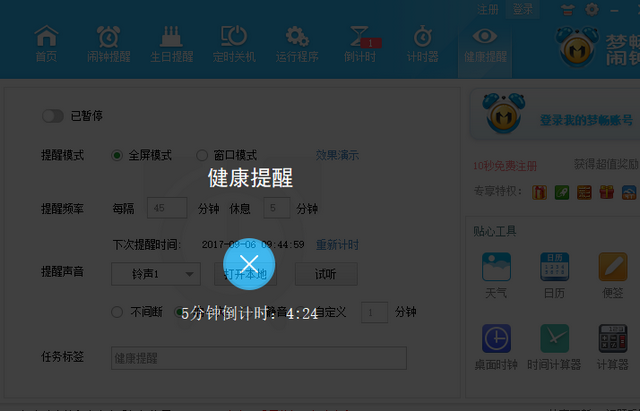
Task: Open the 首页 home tab
Action: coord(46,42)
